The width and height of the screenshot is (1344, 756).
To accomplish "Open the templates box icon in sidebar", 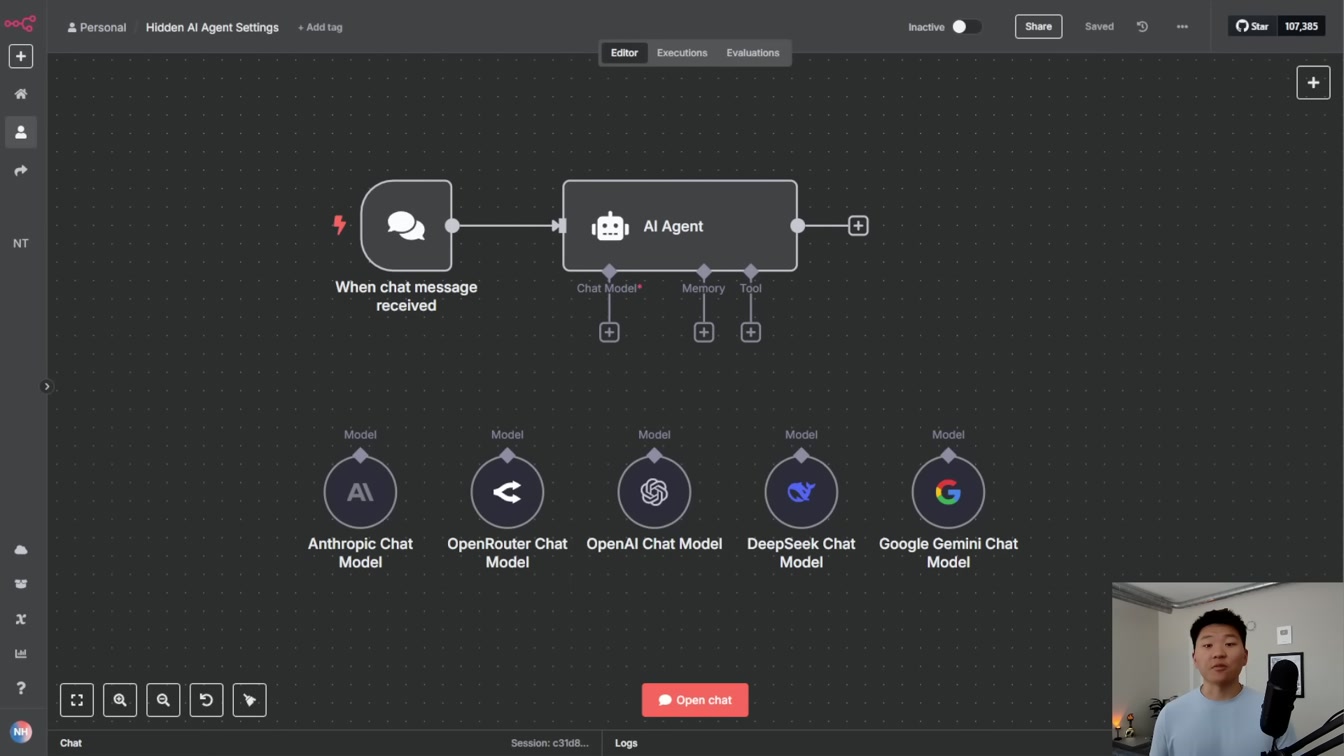I will pos(21,584).
